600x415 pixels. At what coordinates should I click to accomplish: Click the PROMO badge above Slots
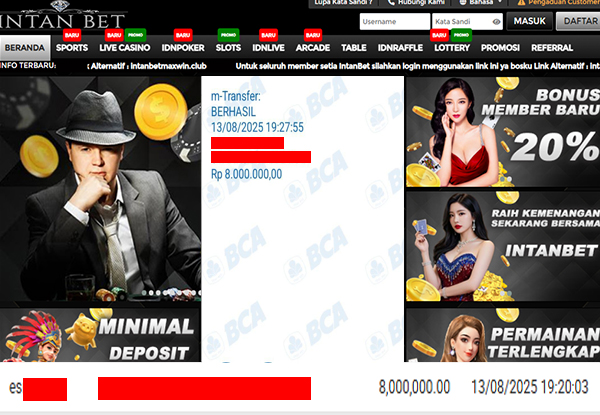pyautogui.click(x=228, y=35)
